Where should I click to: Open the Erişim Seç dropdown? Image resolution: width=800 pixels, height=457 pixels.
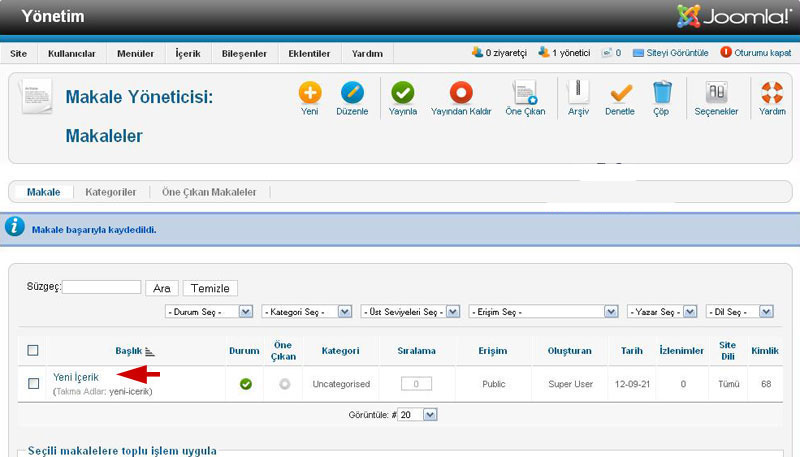543,312
